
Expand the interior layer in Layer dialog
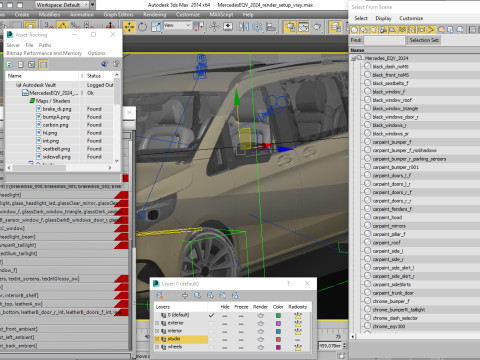[157, 331]
